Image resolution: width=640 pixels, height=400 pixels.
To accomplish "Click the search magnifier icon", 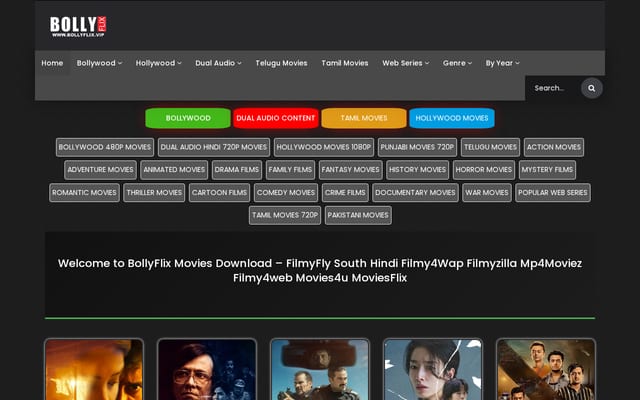I will coord(591,88).
